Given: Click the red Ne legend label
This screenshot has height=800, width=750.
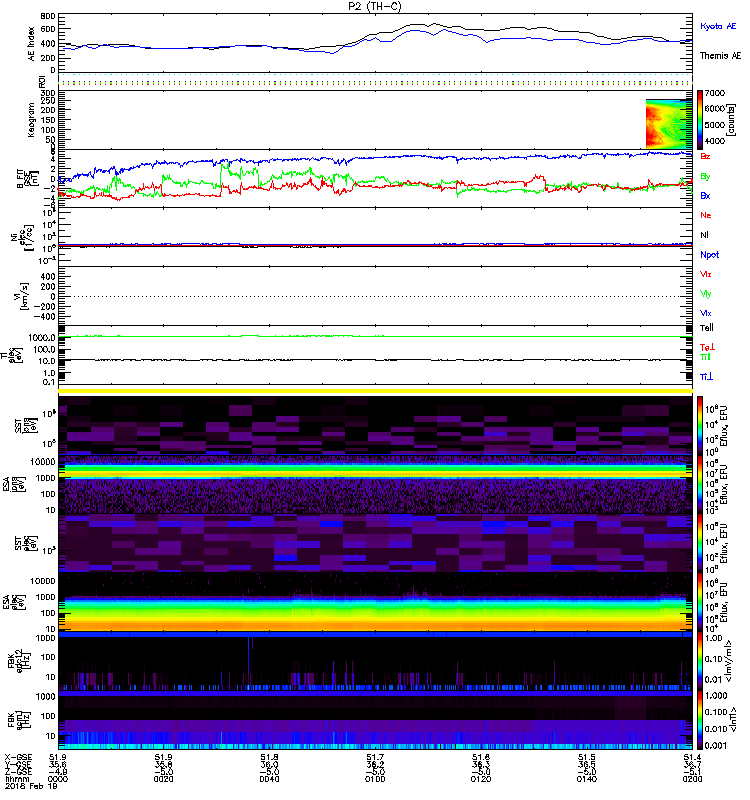Looking at the screenshot, I should pyautogui.click(x=706, y=215).
